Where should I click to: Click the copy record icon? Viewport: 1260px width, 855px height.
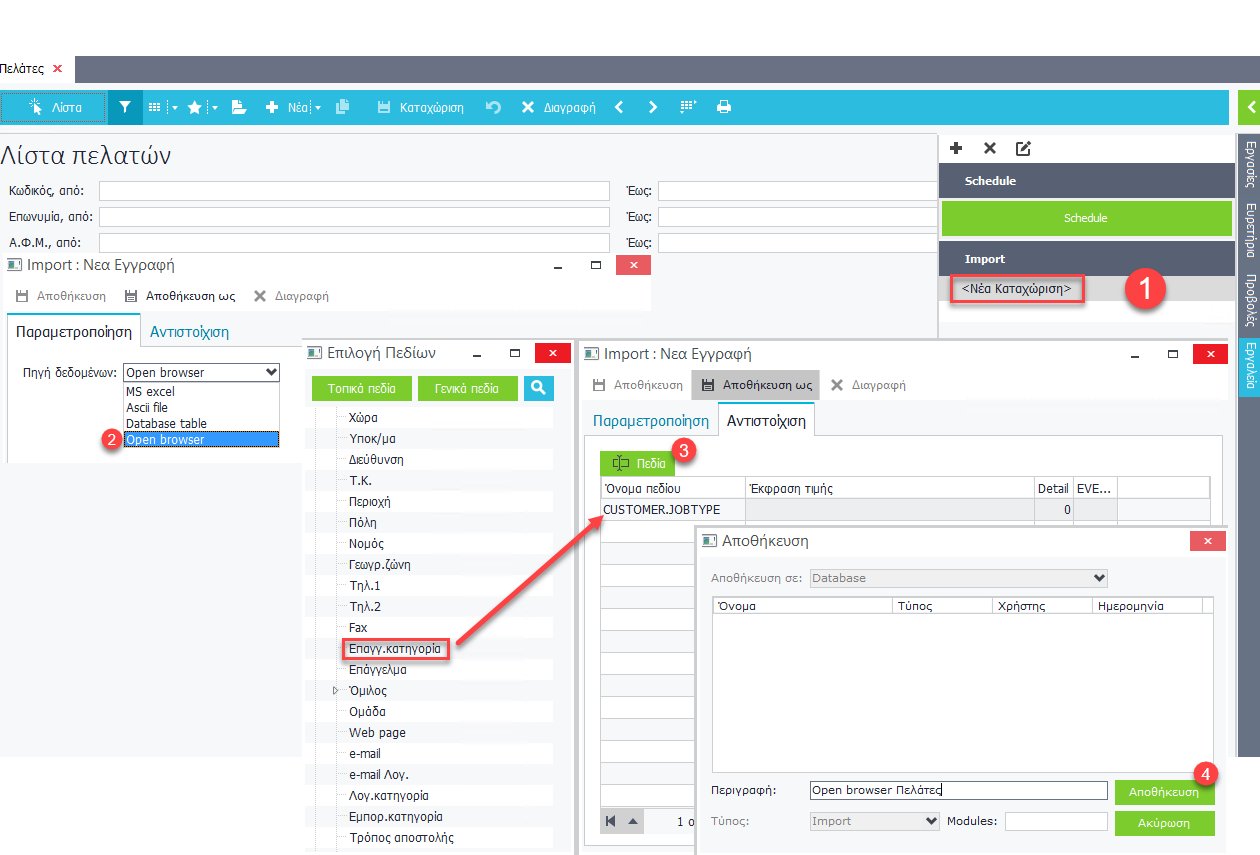343,107
